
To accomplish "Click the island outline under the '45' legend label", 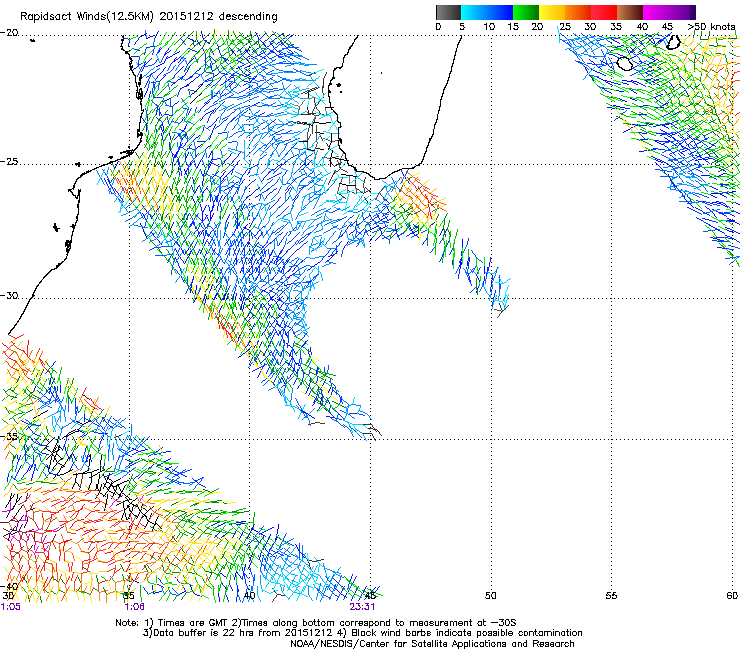I will (x=673, y=42).
